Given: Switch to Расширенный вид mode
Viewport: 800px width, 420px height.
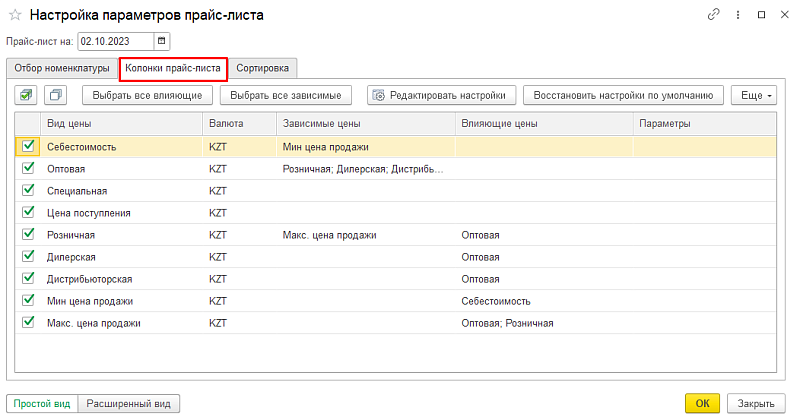Looking at the screenshot, I should [x=128, y=404].
